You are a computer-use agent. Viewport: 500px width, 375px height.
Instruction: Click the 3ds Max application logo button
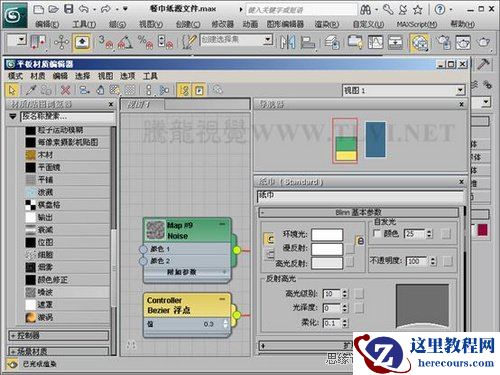(15, 15)
